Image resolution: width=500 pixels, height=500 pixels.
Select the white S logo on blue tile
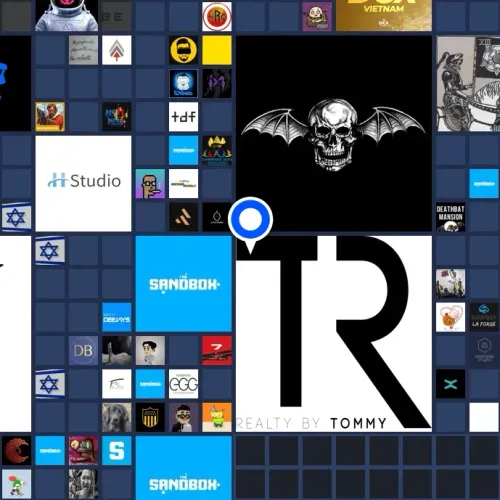tap(117, 451)
